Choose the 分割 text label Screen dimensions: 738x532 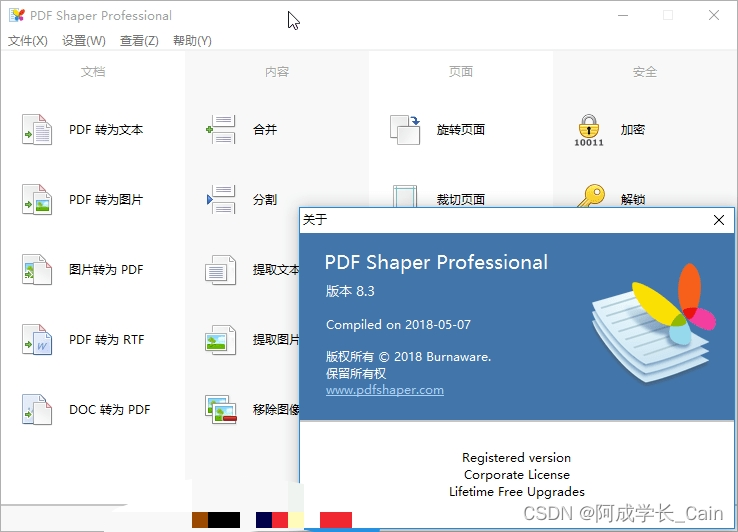[265, 200]
